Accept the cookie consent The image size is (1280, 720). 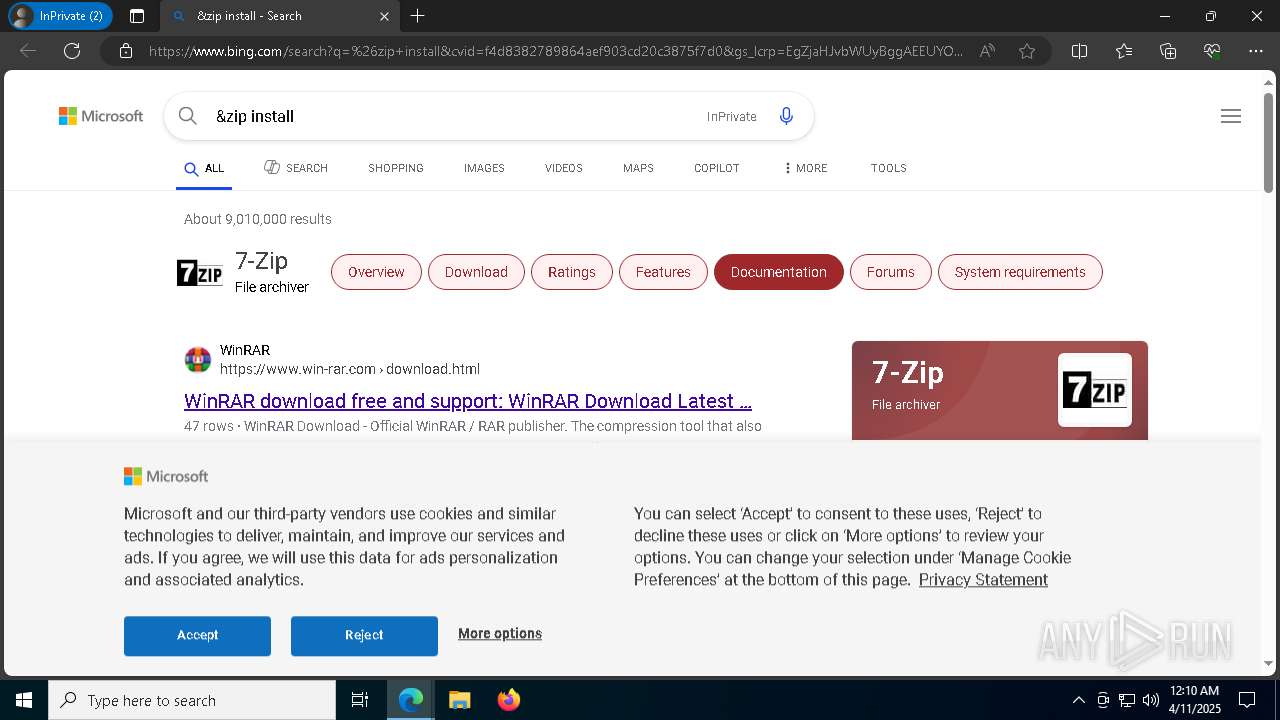click(x=197, y=635)
